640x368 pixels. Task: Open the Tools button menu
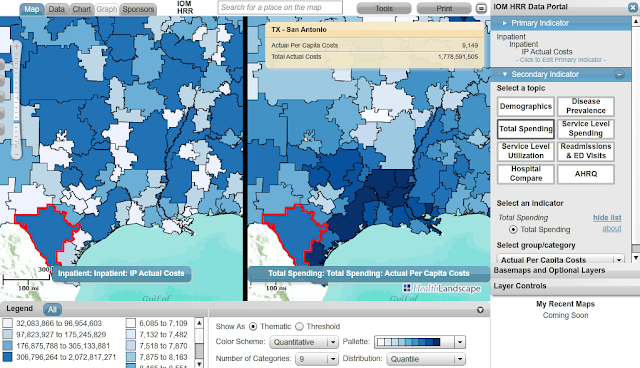384,8
